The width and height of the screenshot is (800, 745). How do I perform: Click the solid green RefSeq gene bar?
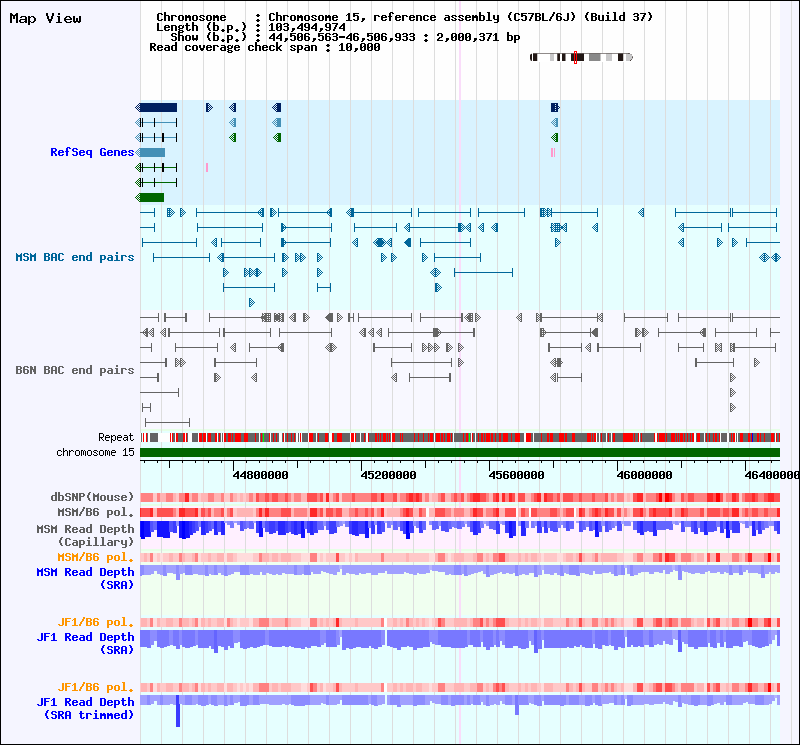149,197
